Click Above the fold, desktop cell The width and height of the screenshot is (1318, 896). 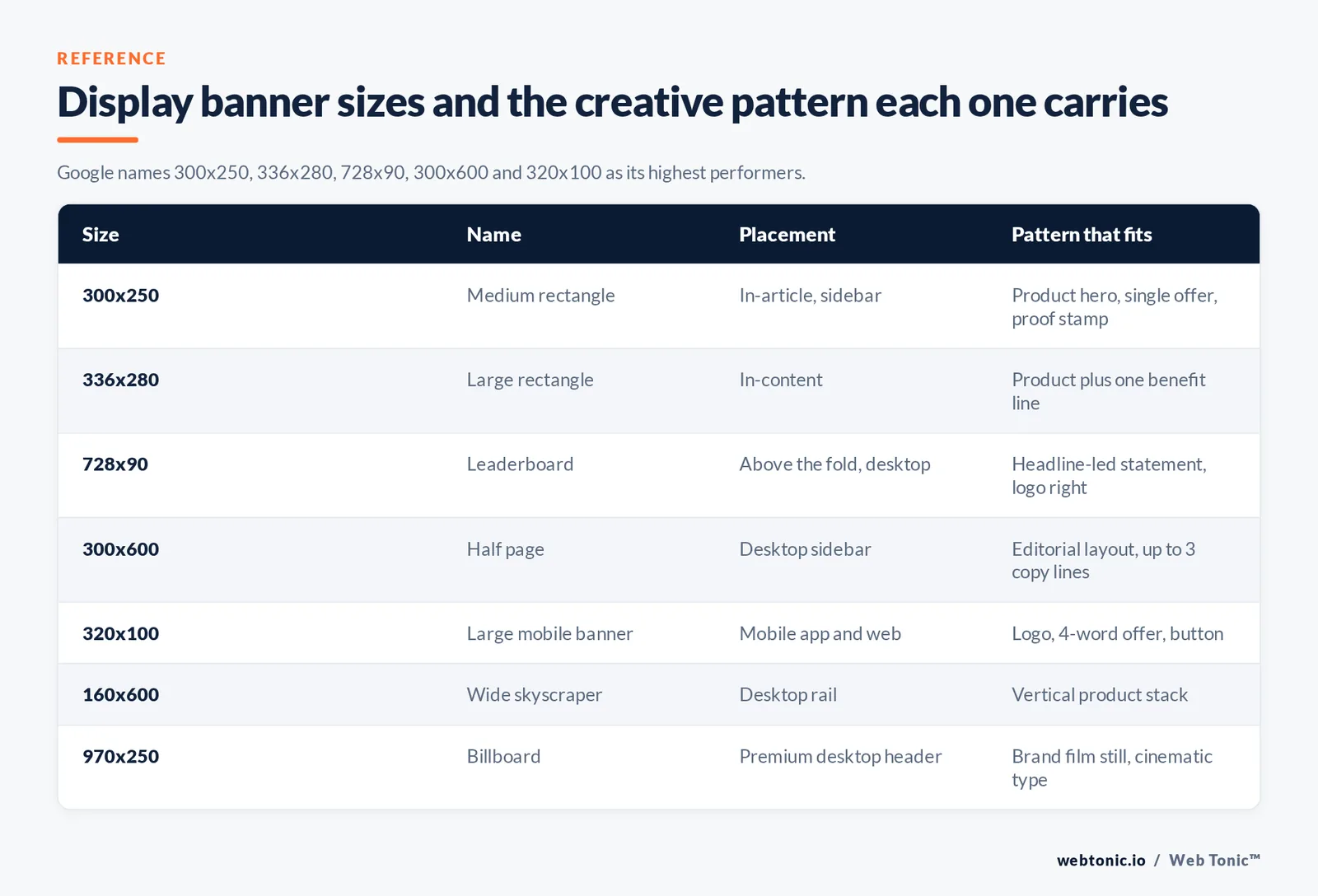834,464
